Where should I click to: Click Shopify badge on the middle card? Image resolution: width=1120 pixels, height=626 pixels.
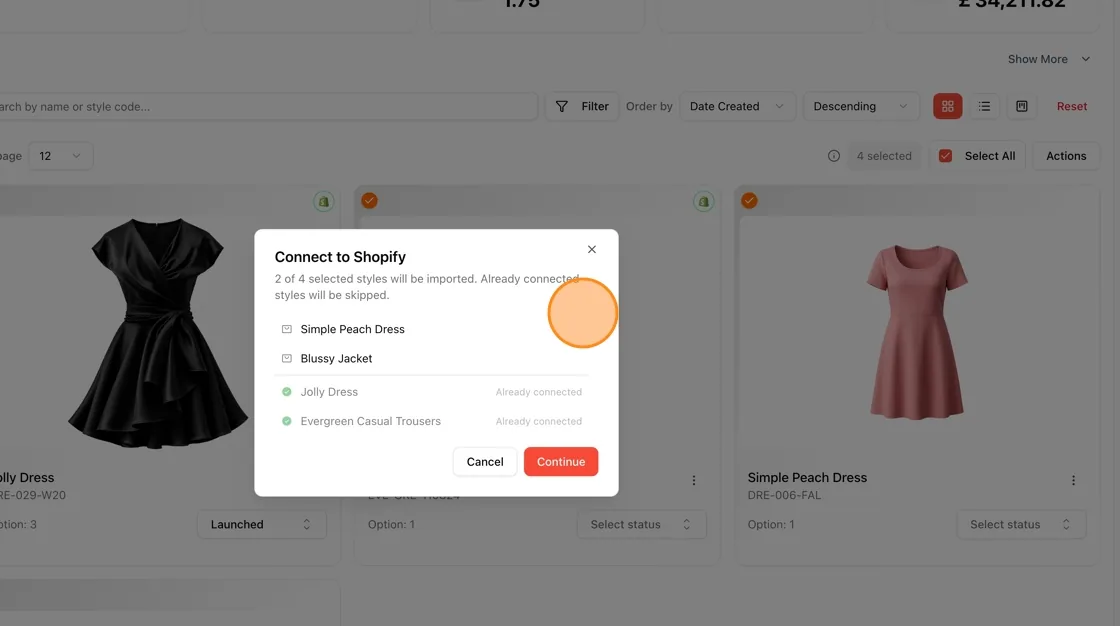coord(704,202)
